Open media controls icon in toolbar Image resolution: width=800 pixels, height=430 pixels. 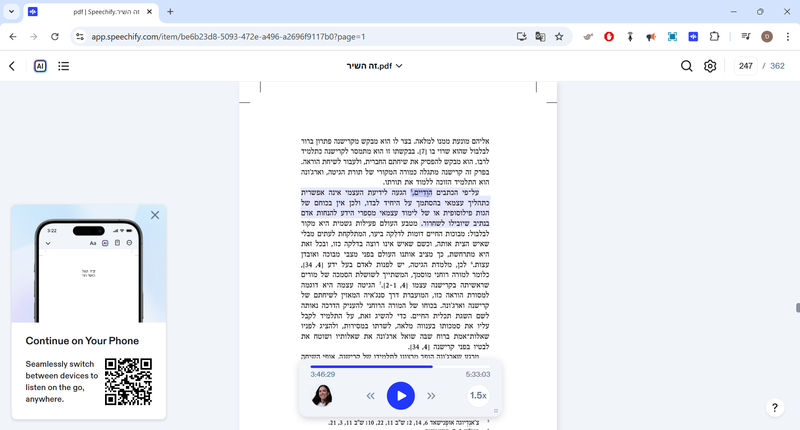(745, 37)
